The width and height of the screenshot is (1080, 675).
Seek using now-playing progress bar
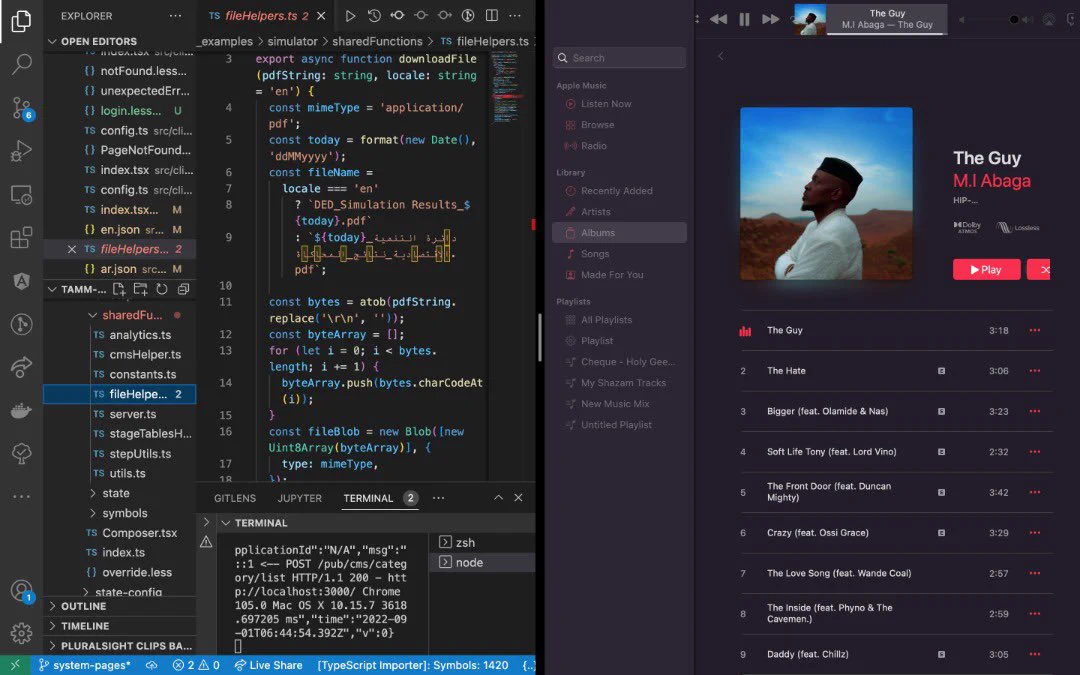click(887, 33)
